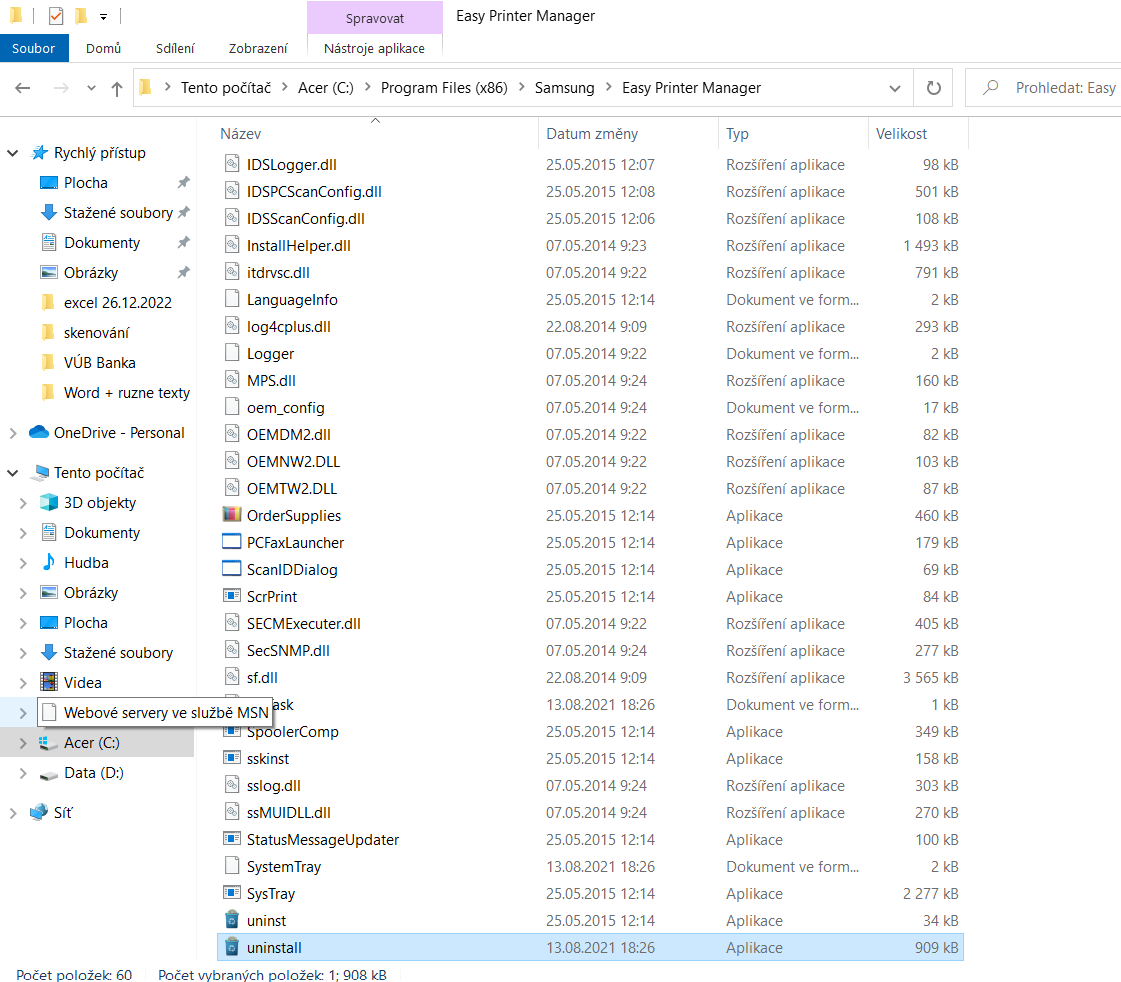Click the sskinst application icon
Screen dimensions: 1121x982
tap(232, 758)
